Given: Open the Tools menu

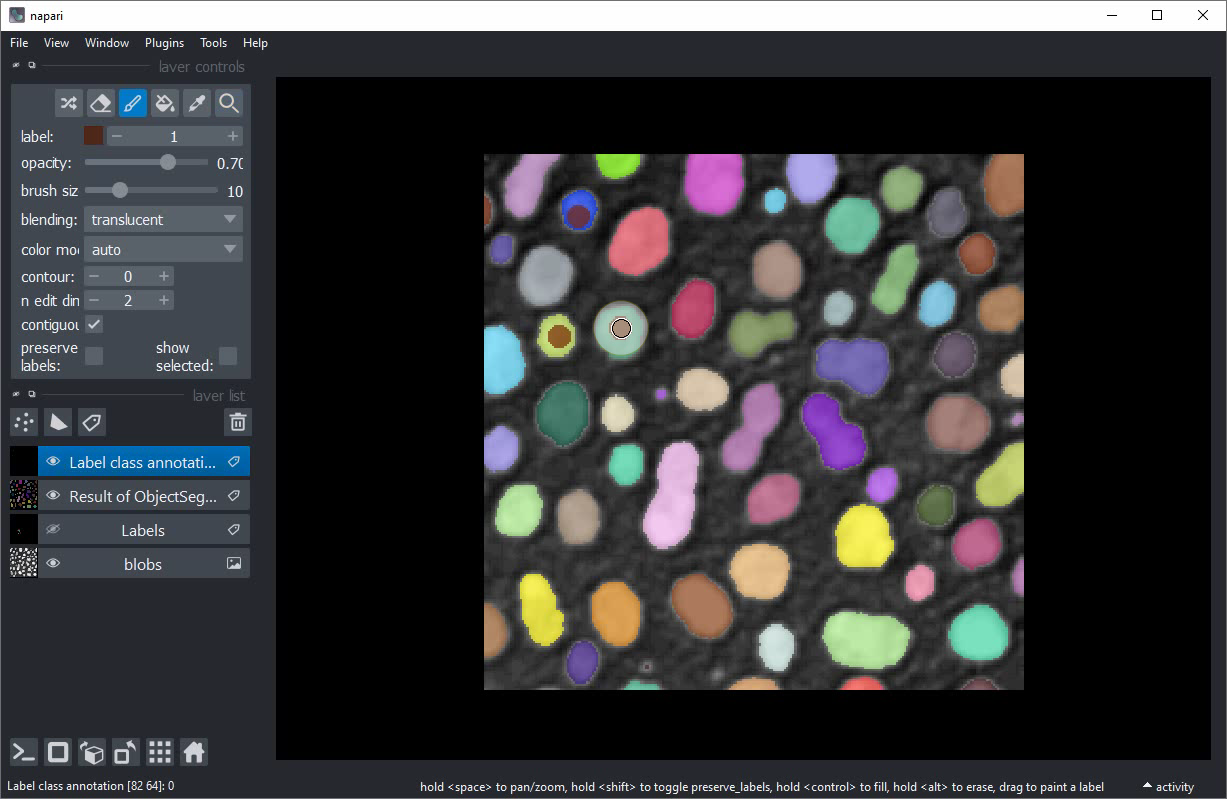Looking at the screenshot, I should (x=213, y=43).
